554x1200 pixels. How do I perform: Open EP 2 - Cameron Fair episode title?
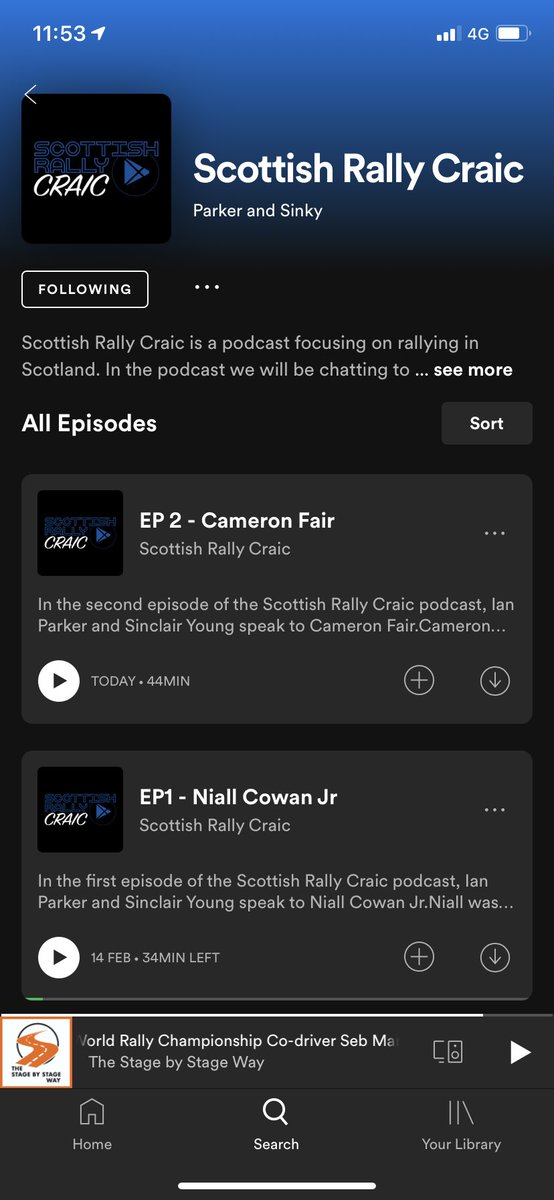(x=237, y=520)
